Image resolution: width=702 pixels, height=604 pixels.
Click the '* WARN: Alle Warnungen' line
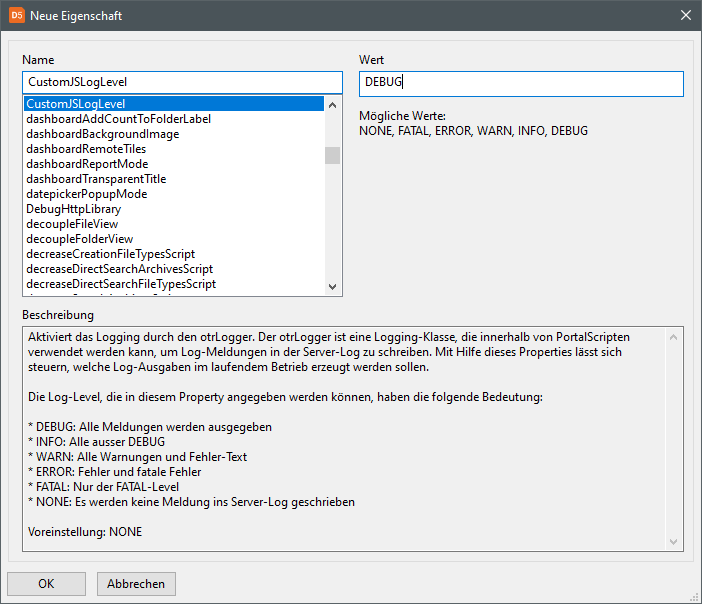pos(137,457)
